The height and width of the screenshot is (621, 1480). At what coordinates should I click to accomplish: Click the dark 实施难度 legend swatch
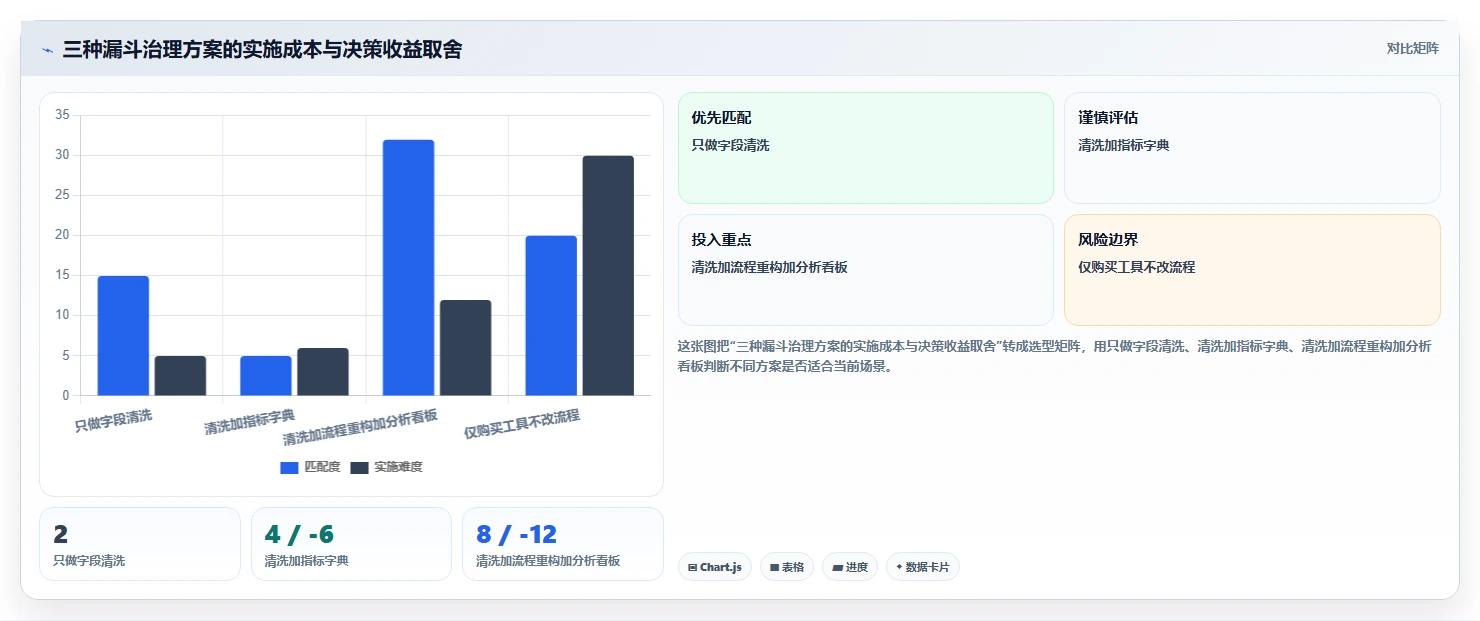pos(359,467)
